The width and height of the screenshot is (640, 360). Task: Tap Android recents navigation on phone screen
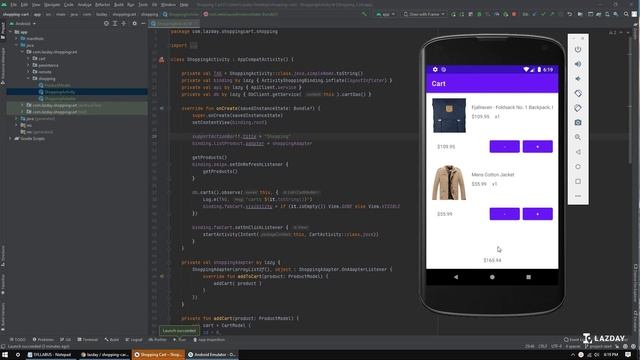click(529, 277)
